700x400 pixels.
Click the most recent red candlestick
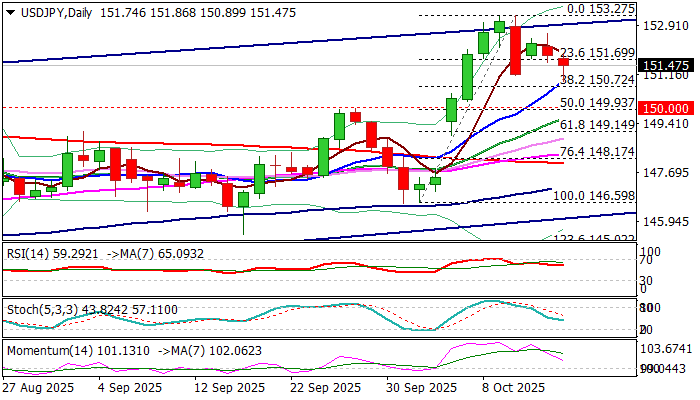coord(563,62)
